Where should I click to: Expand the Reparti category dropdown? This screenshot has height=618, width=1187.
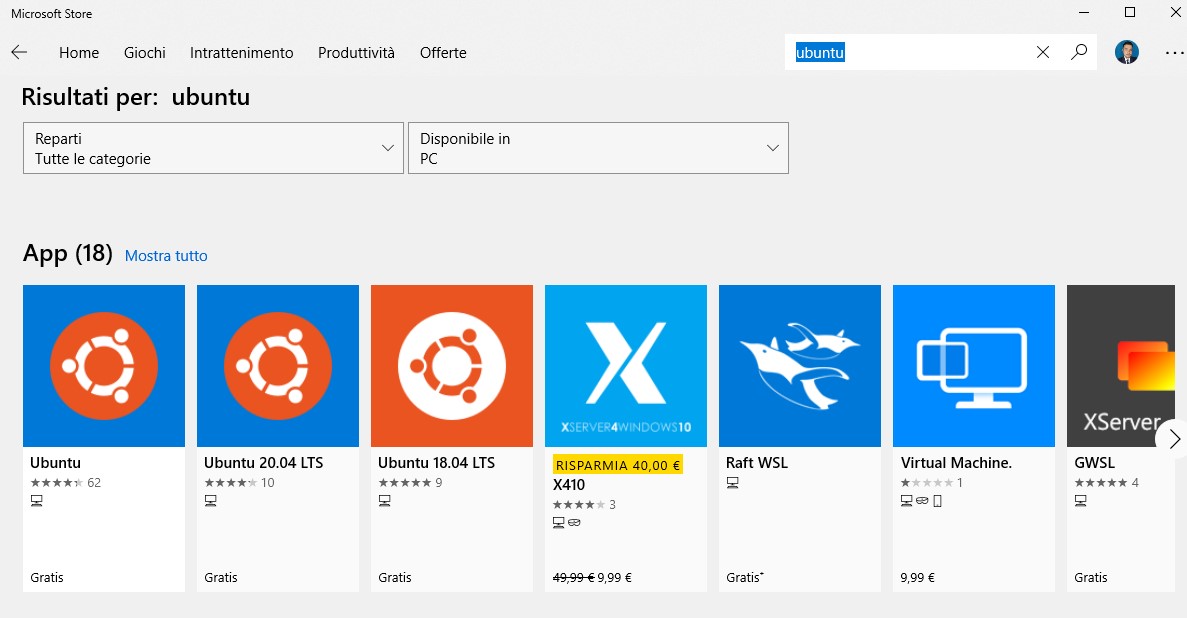coord(213,148)
